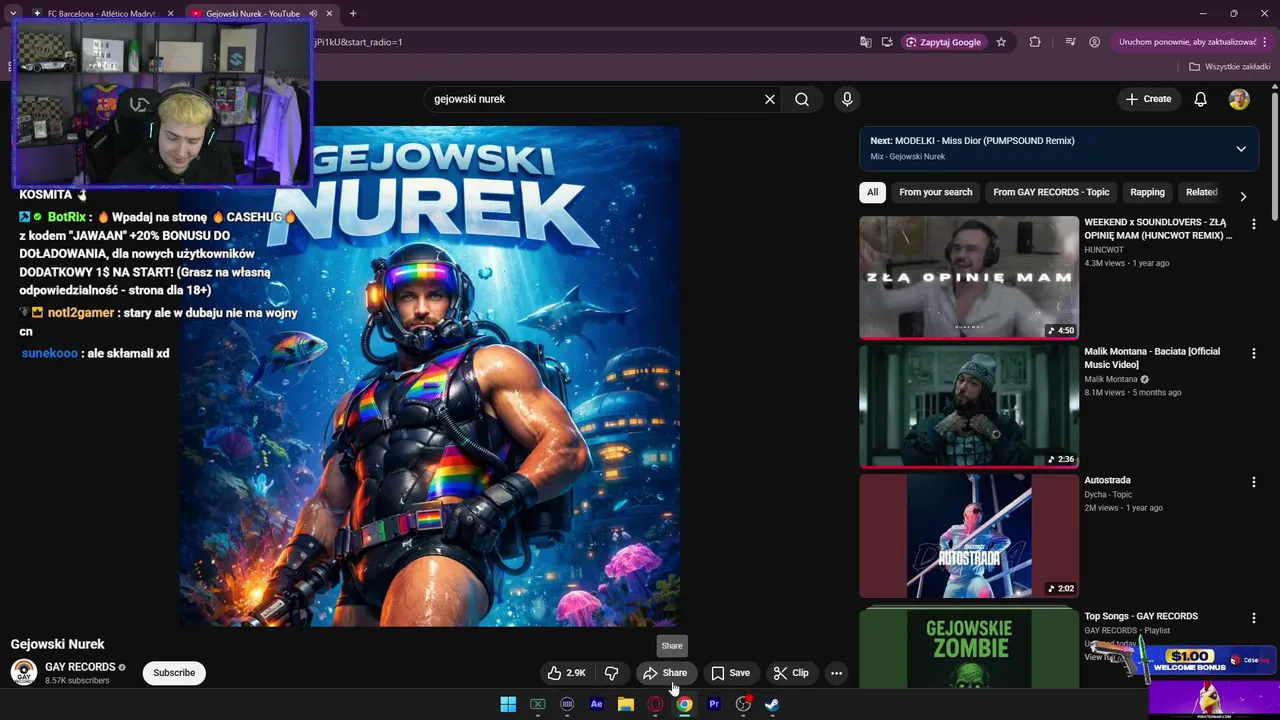Open Chrome from taskbar
1280x720 pixels.
684,704
